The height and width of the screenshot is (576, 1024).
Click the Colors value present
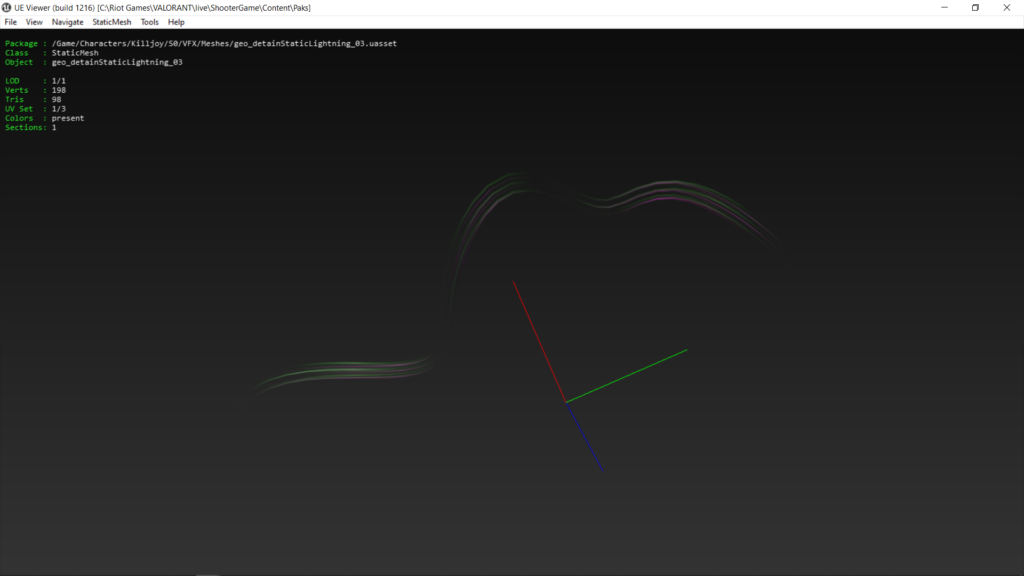[68, 118]
